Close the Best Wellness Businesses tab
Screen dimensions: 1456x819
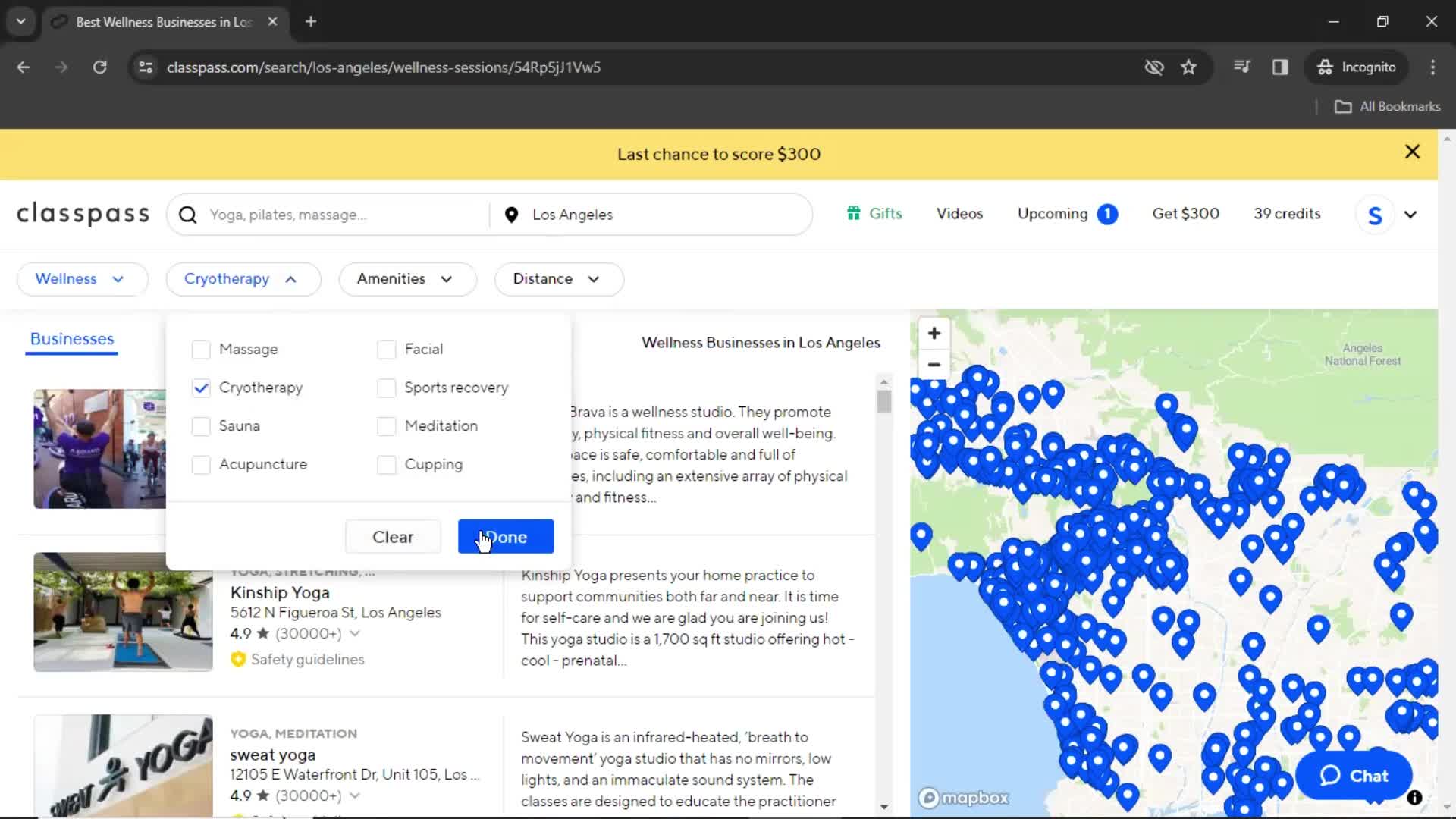pos(272,22)
